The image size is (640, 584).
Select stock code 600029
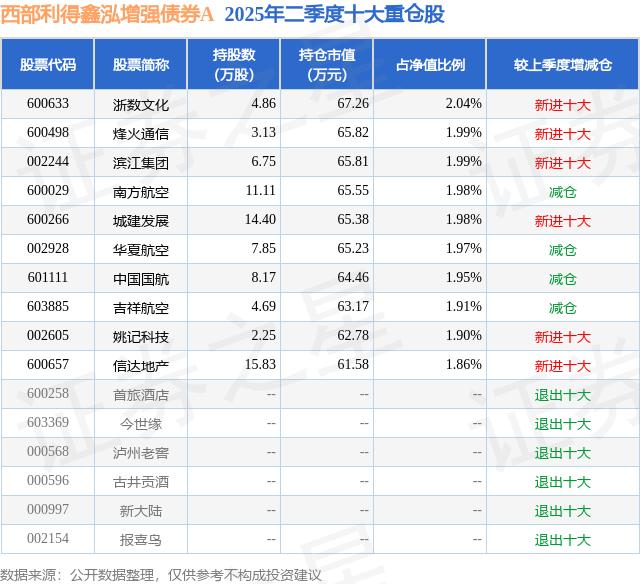coord(48,191)
